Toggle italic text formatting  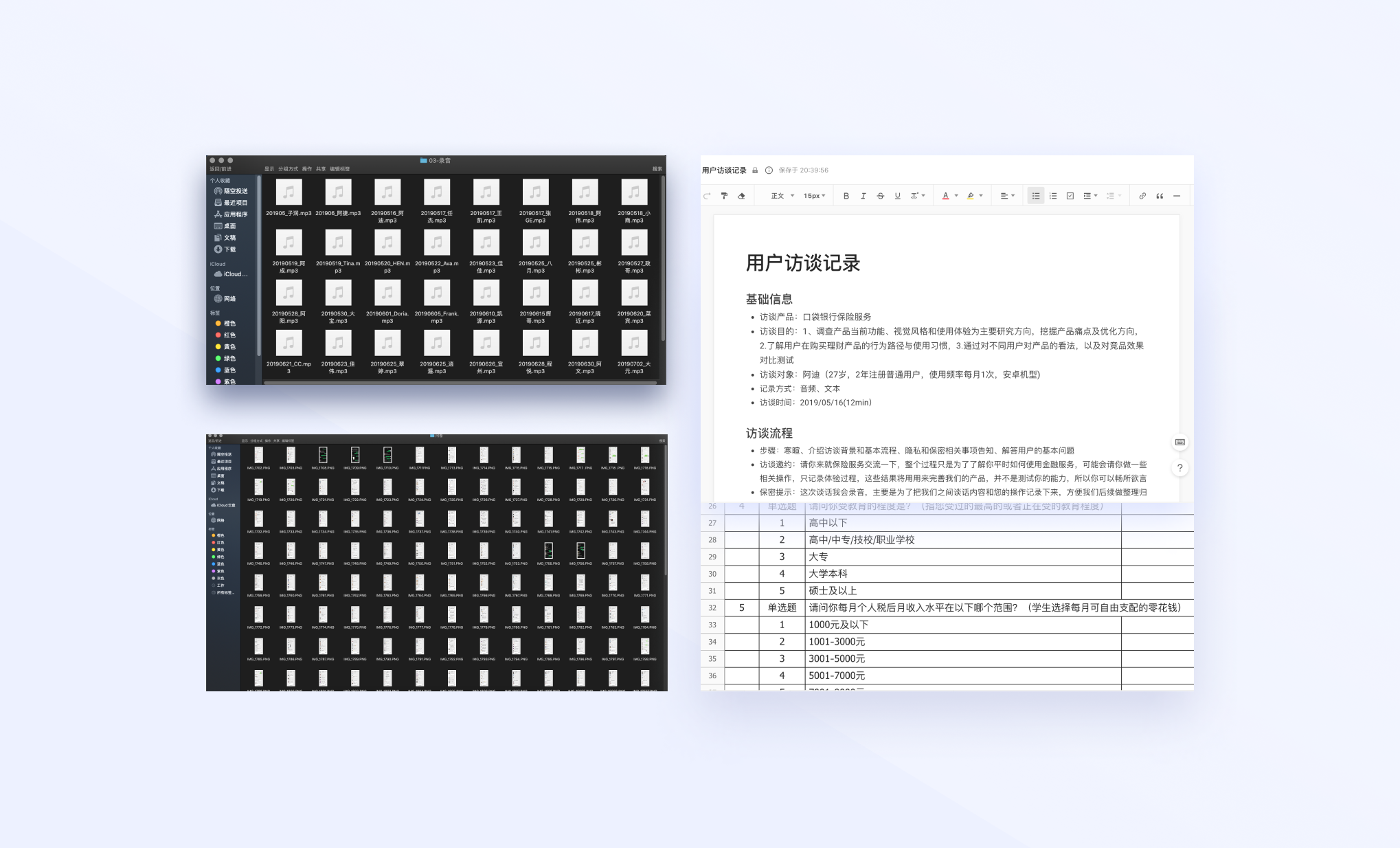tap(863, 196)
